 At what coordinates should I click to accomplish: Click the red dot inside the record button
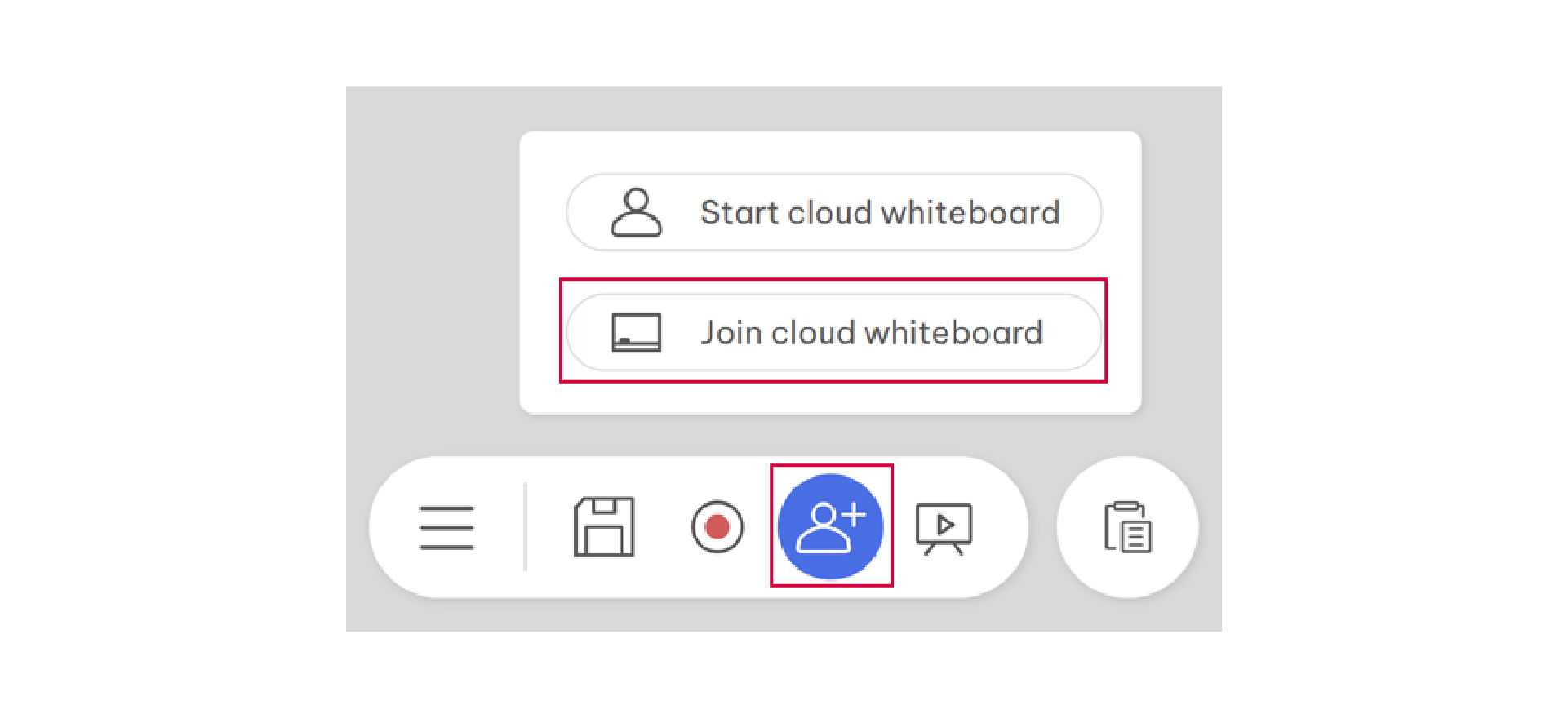click(717, 527)
